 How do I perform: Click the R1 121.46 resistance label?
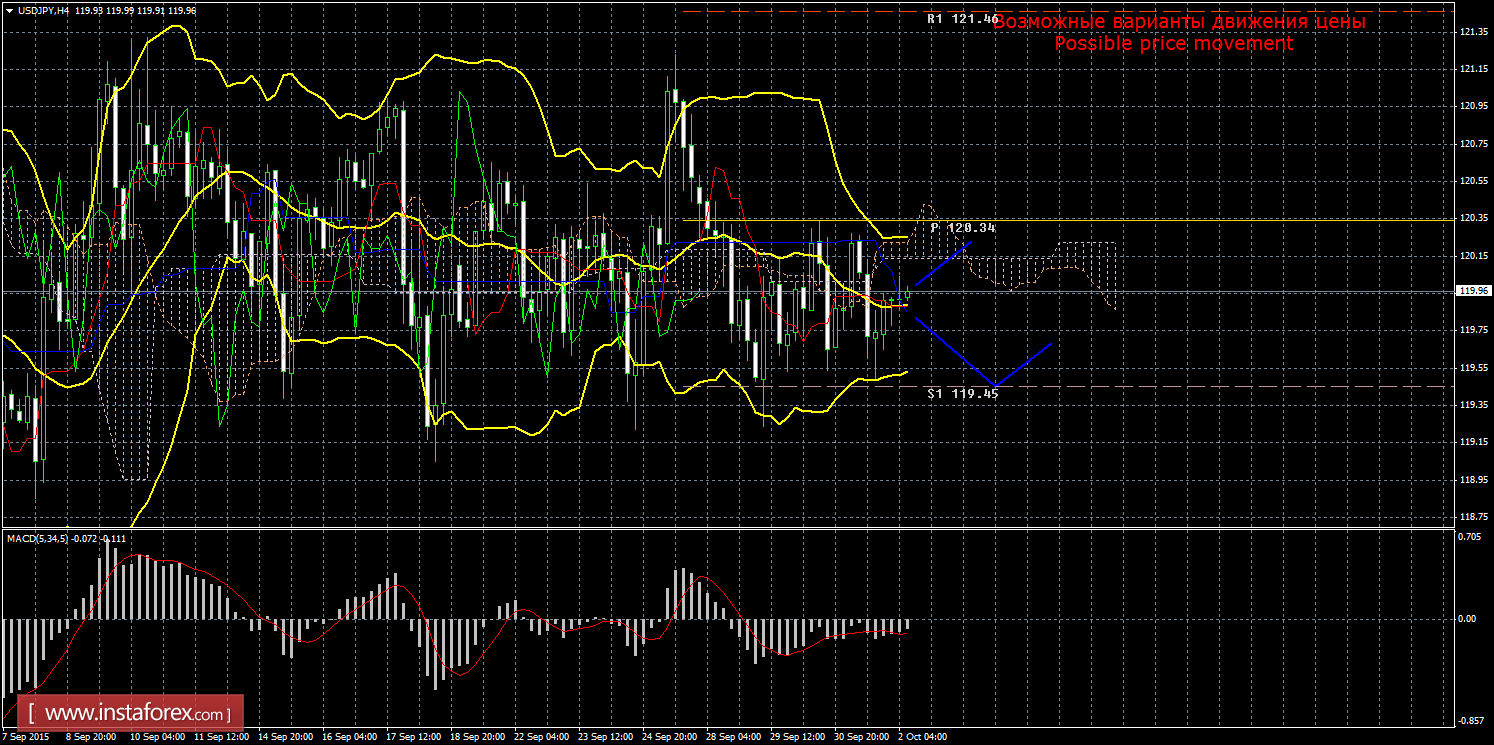click(x=961, y=19)
